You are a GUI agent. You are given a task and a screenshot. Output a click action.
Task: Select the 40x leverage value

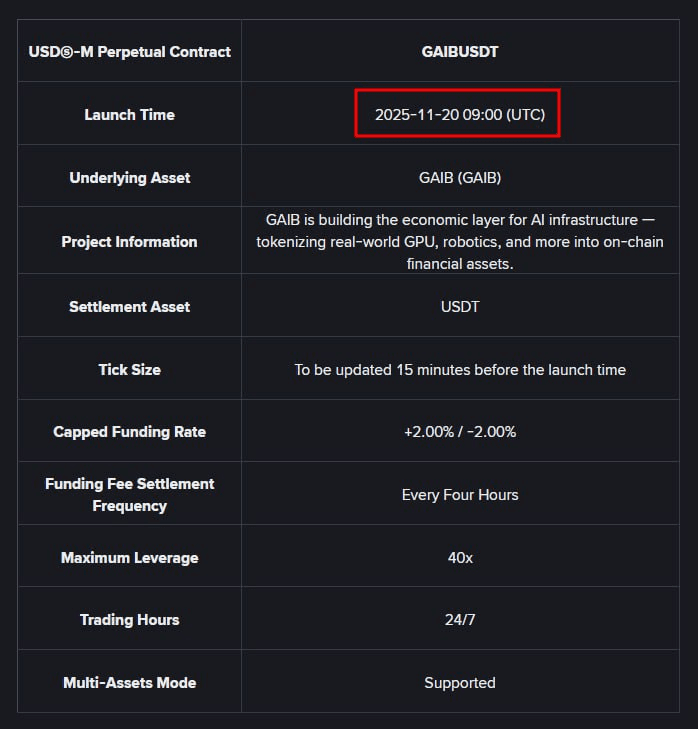(460, 557)
